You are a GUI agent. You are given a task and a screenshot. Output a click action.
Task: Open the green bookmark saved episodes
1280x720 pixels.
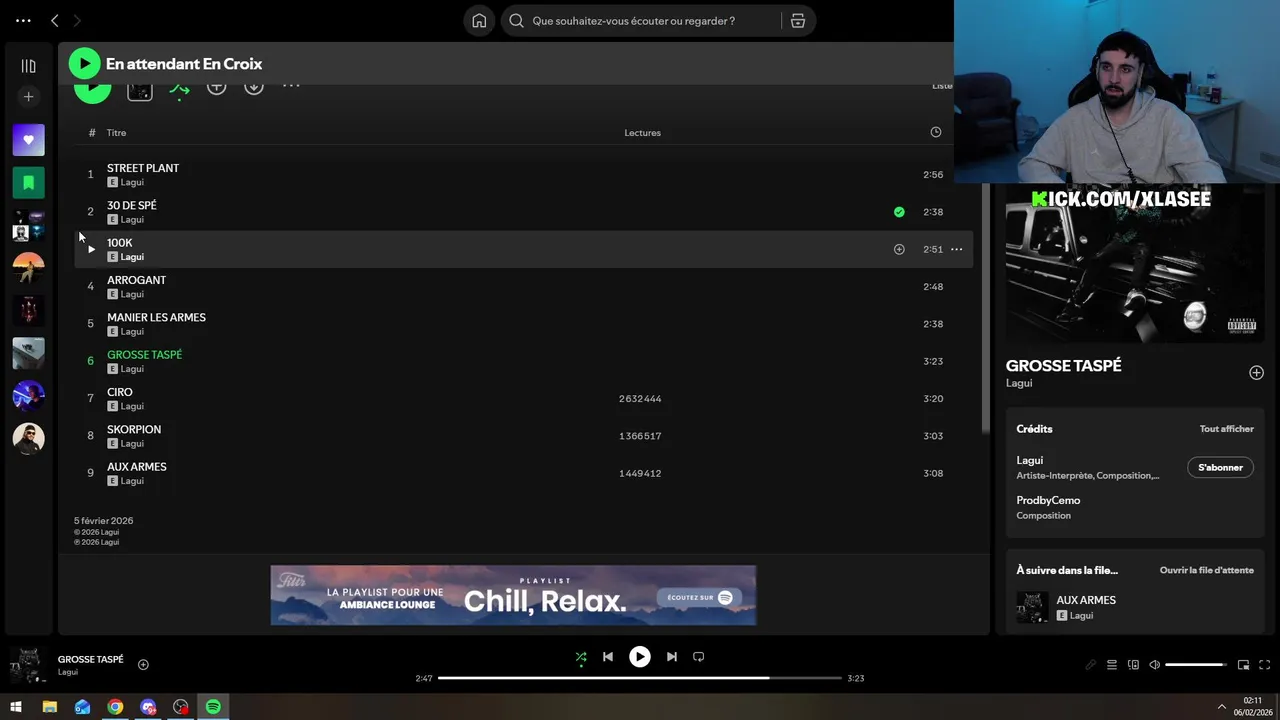pos(28,183)
